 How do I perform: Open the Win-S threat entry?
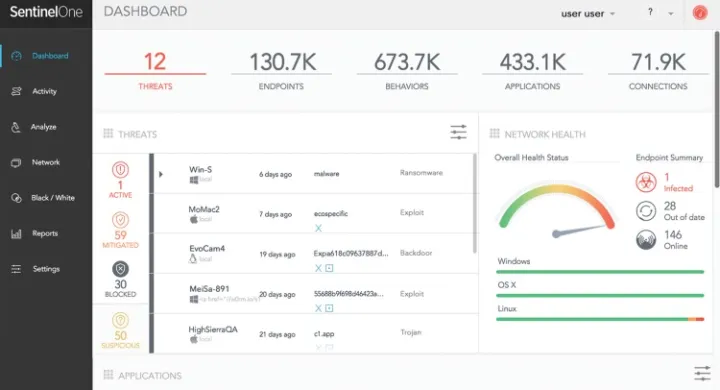[x=314, y=174]
